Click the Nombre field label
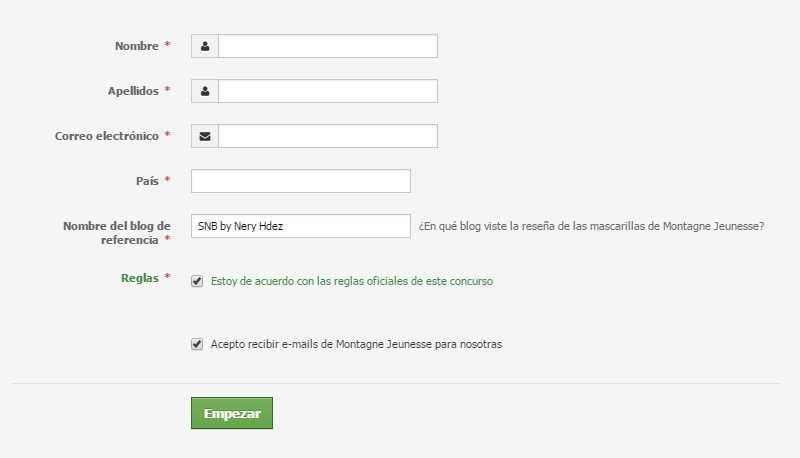Viewport: 800px width, 458px height. (x=137, y=46)
